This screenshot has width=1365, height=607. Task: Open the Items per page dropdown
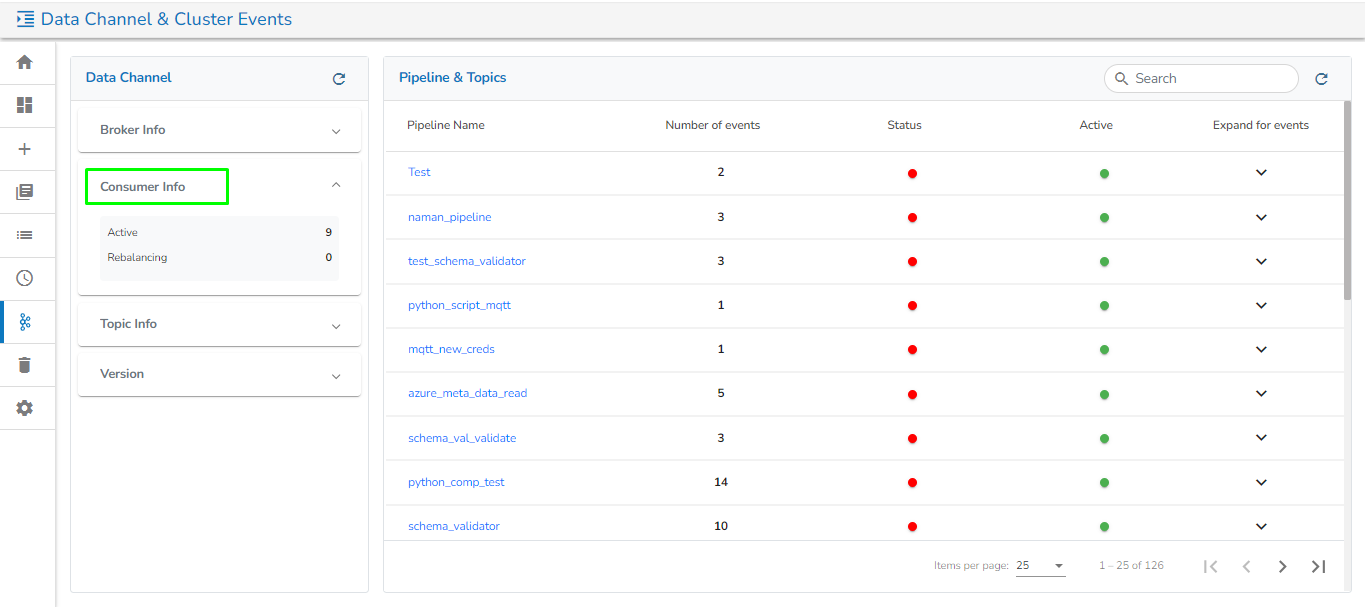(x=1040, y=566)
